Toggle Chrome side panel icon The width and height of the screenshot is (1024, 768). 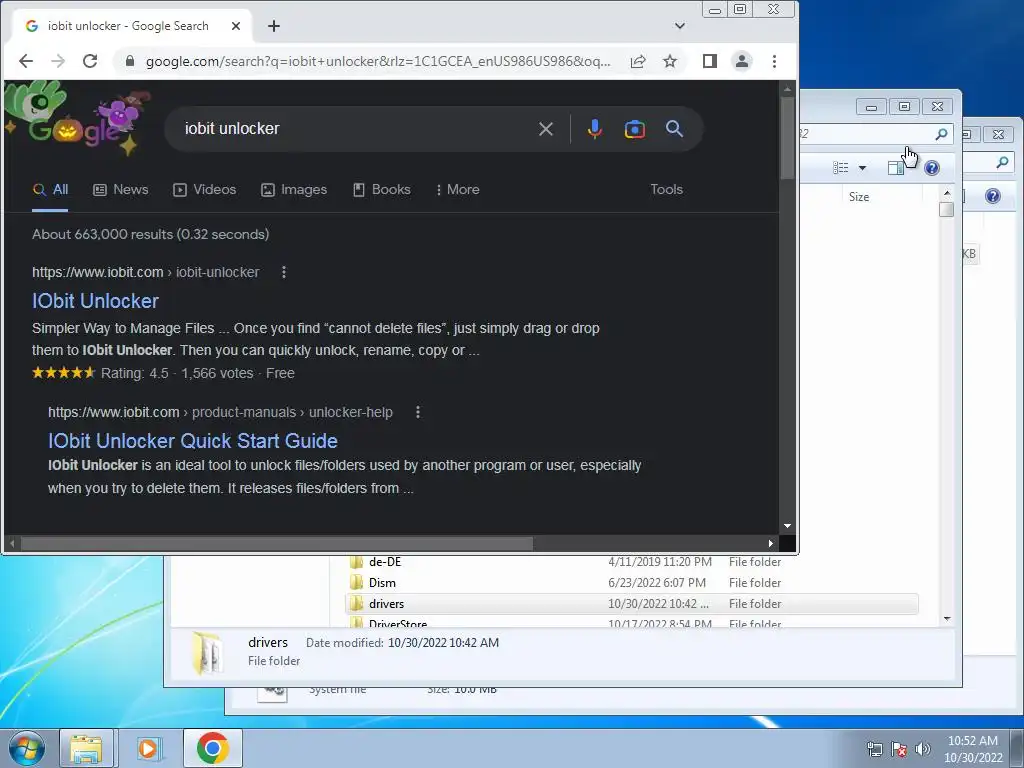click(x=710, y=61)
